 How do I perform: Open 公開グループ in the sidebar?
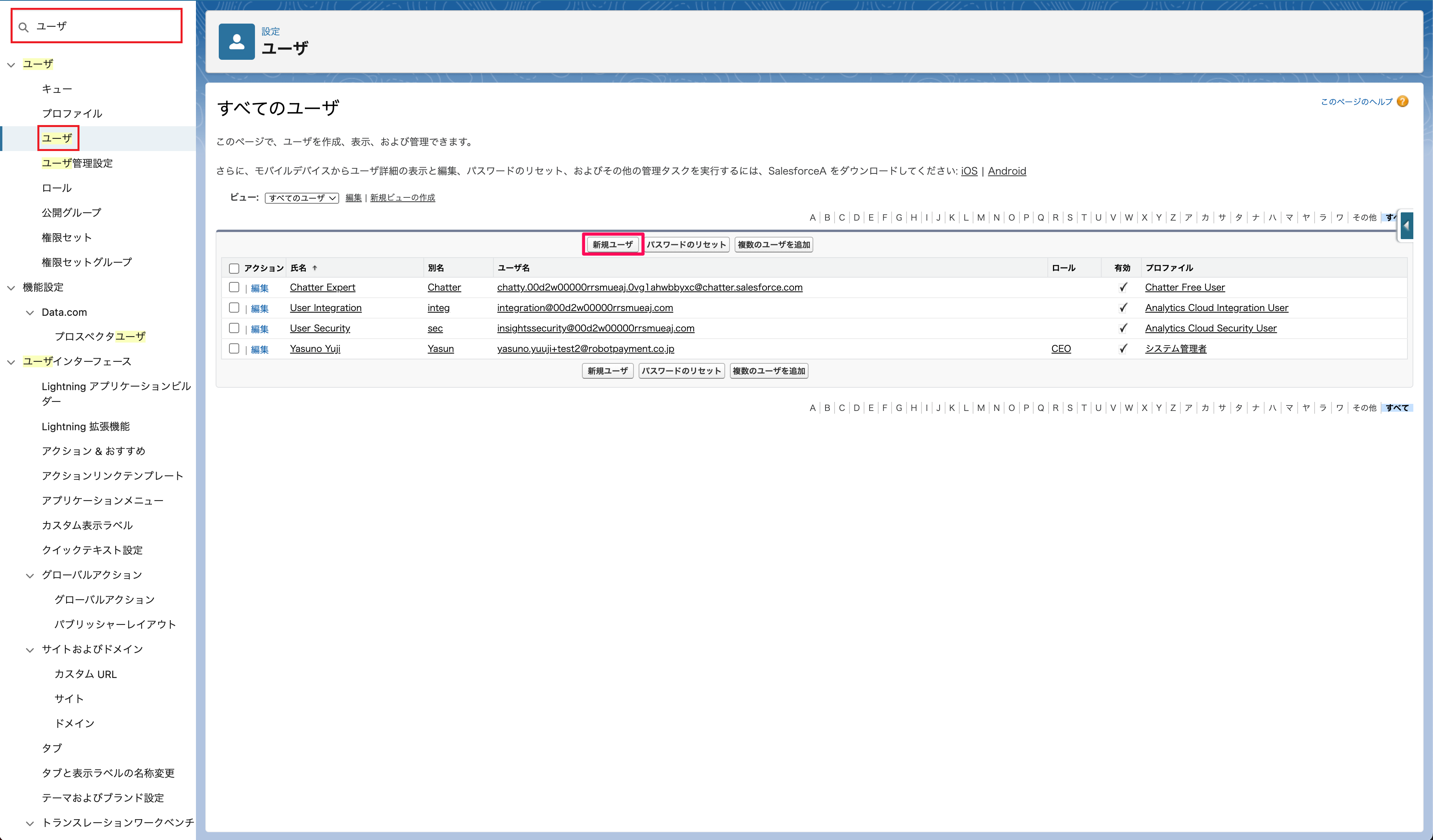click(x=72, y=213)
